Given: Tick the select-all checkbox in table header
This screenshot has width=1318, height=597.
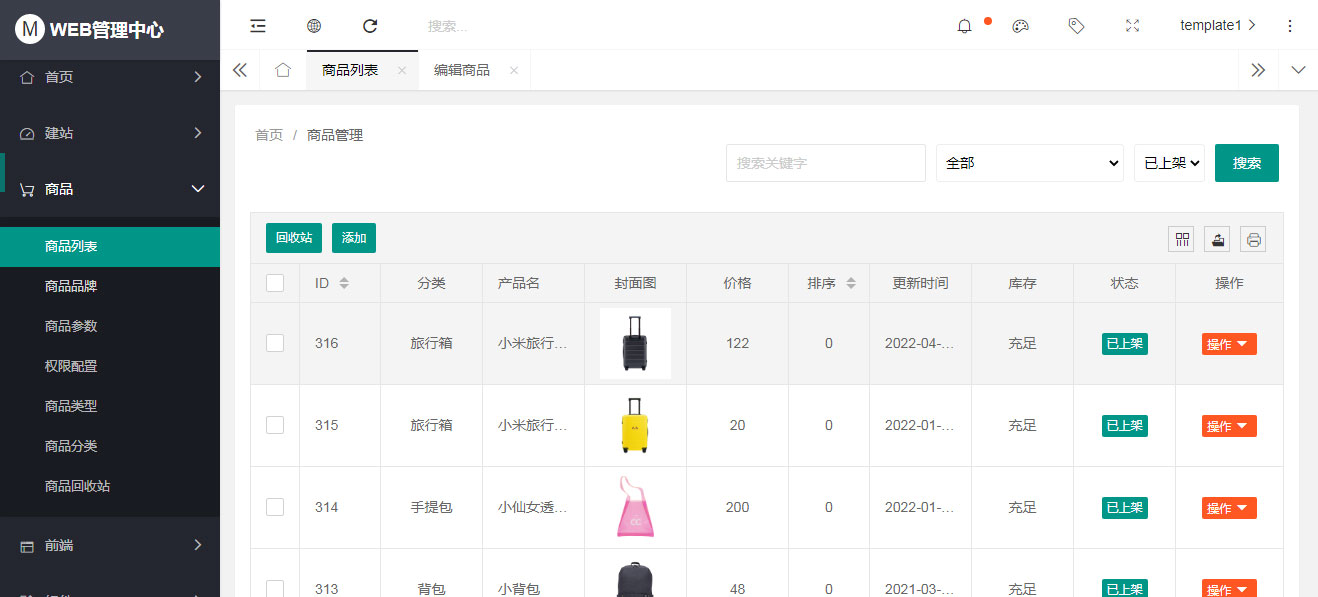Looking at the screenshot, I should coord(275,283).
